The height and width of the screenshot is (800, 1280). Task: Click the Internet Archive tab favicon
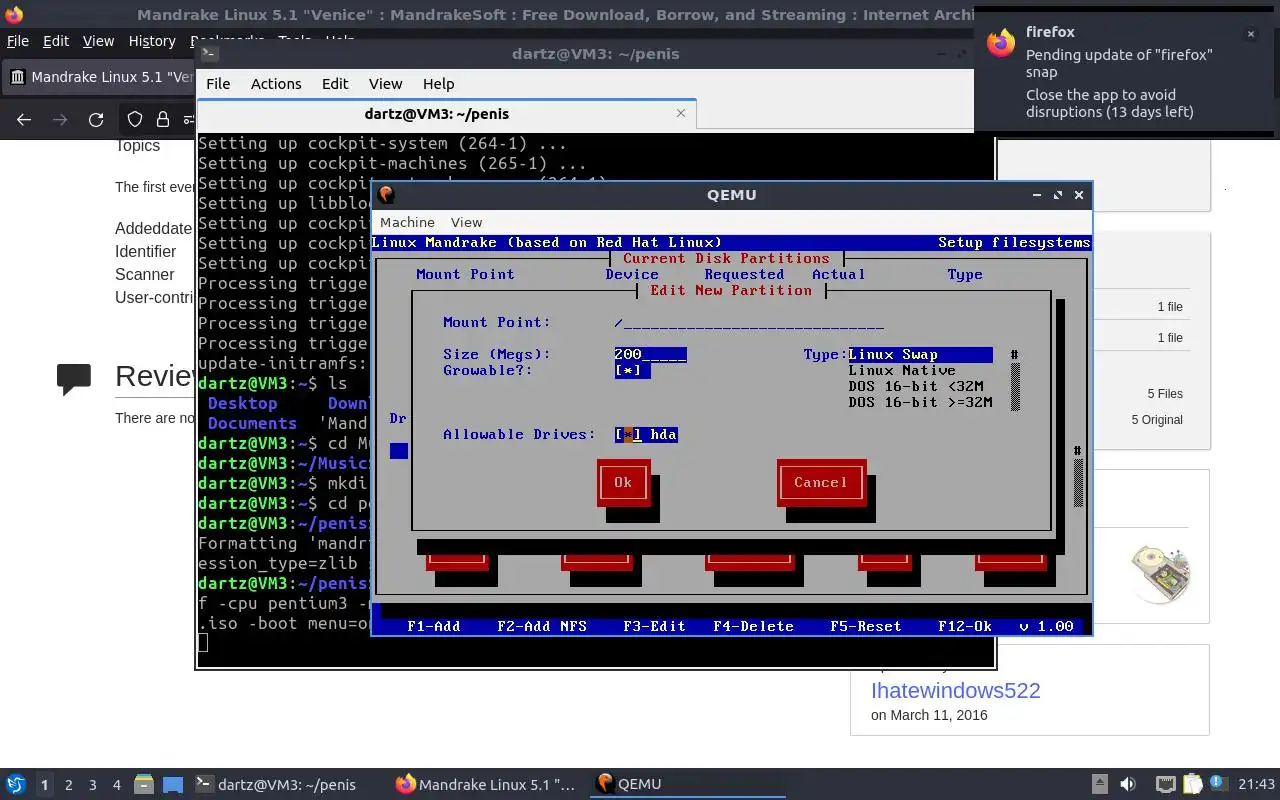tap(17, 77)
